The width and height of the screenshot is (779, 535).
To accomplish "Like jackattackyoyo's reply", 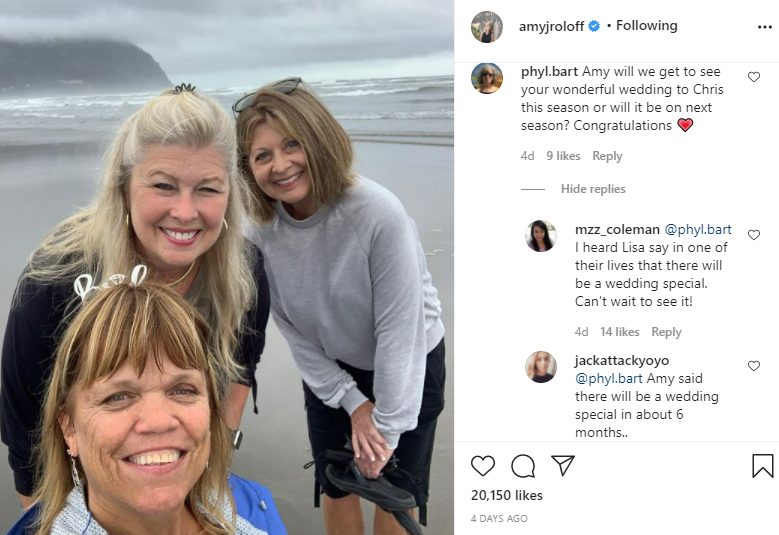I will click(x=754, y=366).
